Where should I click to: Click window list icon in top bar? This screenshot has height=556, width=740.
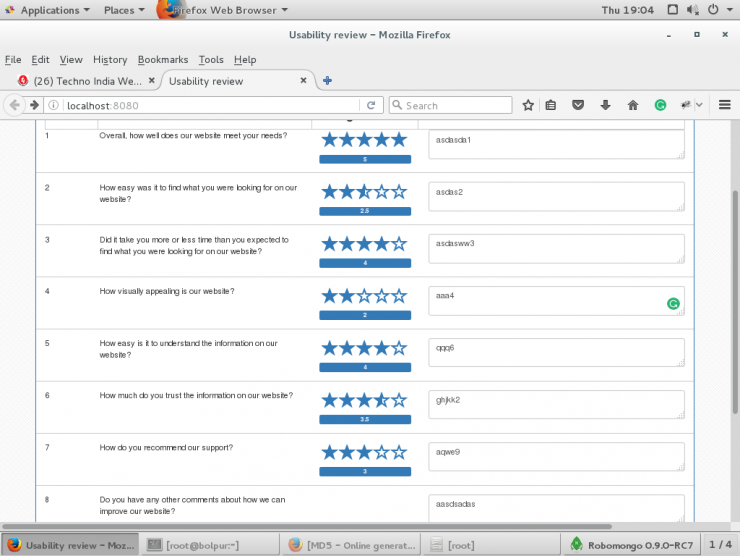673,10
